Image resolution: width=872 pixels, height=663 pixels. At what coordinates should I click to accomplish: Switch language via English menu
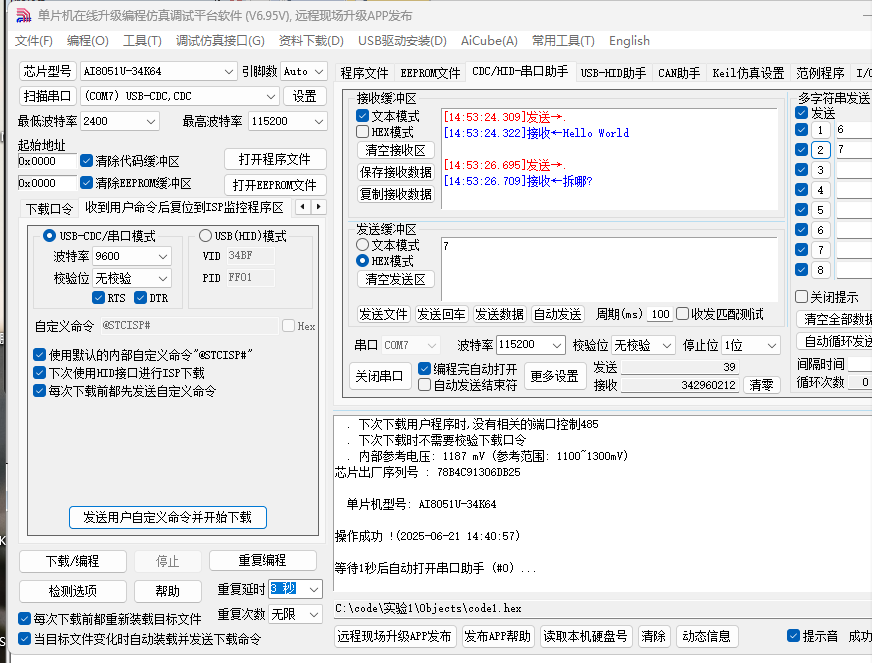[x=629, y=41]
